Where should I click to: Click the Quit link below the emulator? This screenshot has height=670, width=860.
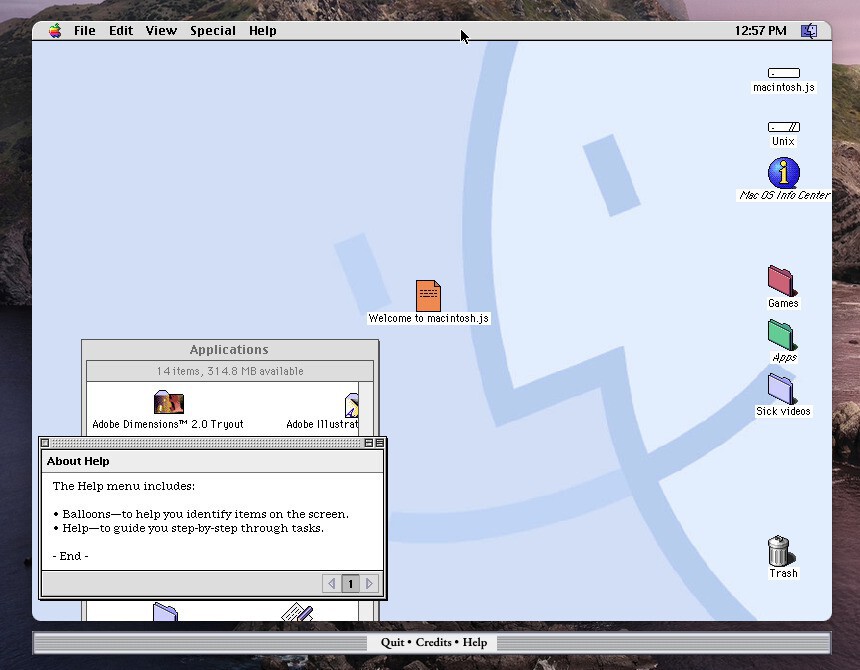tap(392, 642)
